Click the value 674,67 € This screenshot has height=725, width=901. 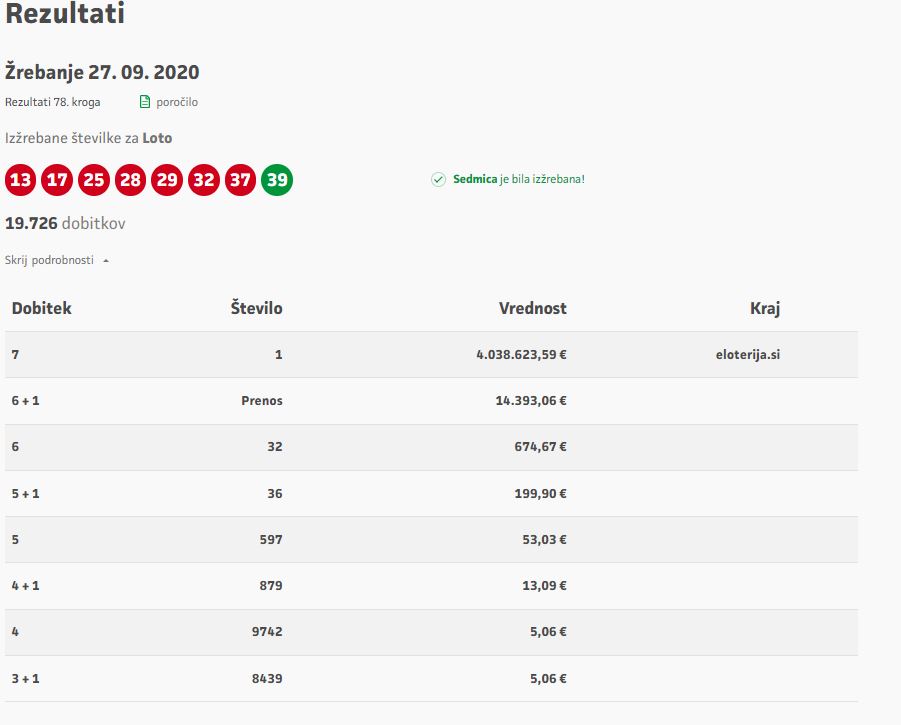pos(540,446)
